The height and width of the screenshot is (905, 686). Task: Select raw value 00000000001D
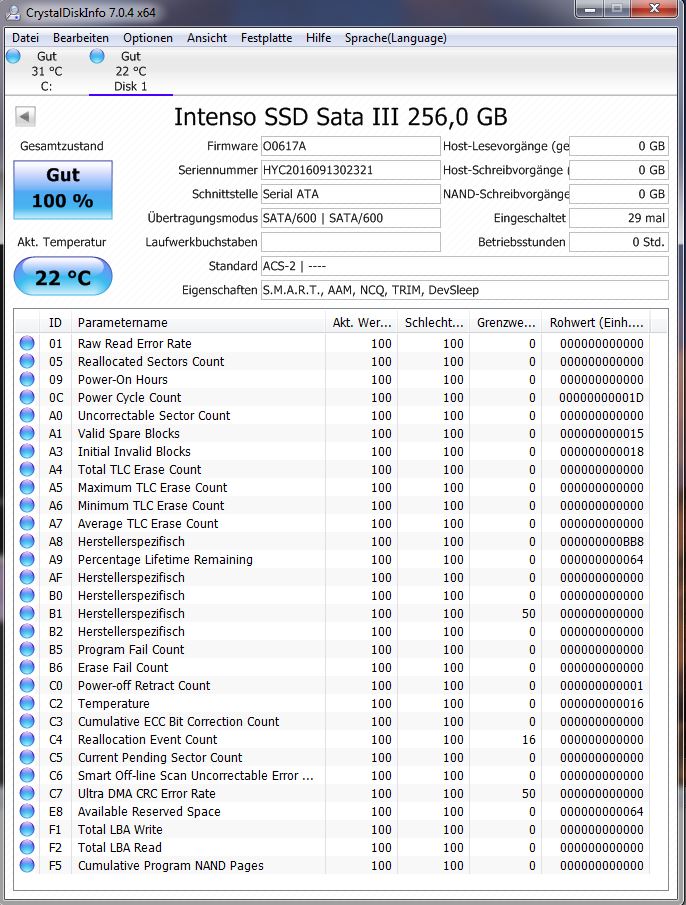[x=602, y=398]
